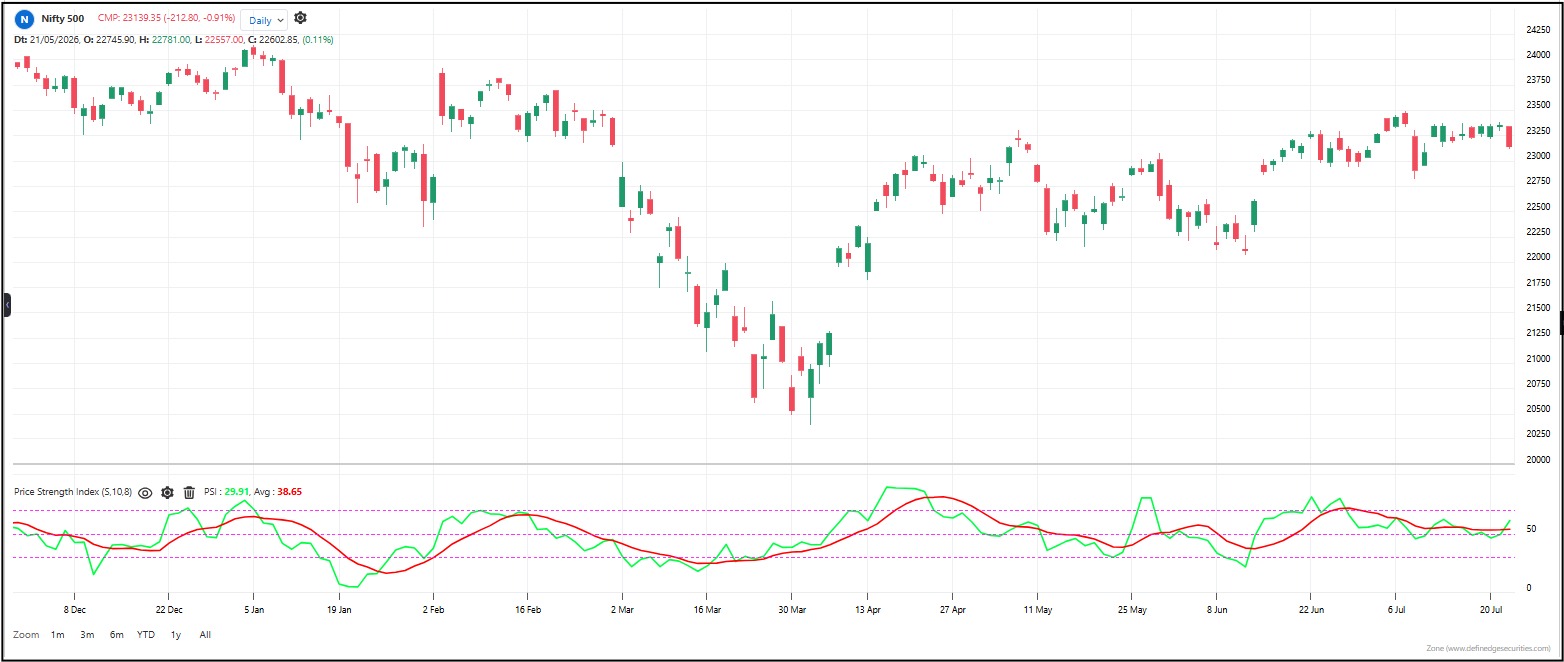Choose the 1y zoom range
The width and height of the screenshot is (1564, 662).
[x=176, y=634]
